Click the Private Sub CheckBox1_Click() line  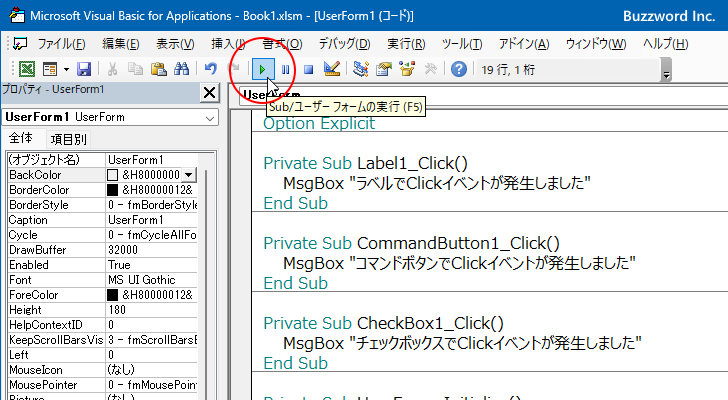tap(384, 323)
